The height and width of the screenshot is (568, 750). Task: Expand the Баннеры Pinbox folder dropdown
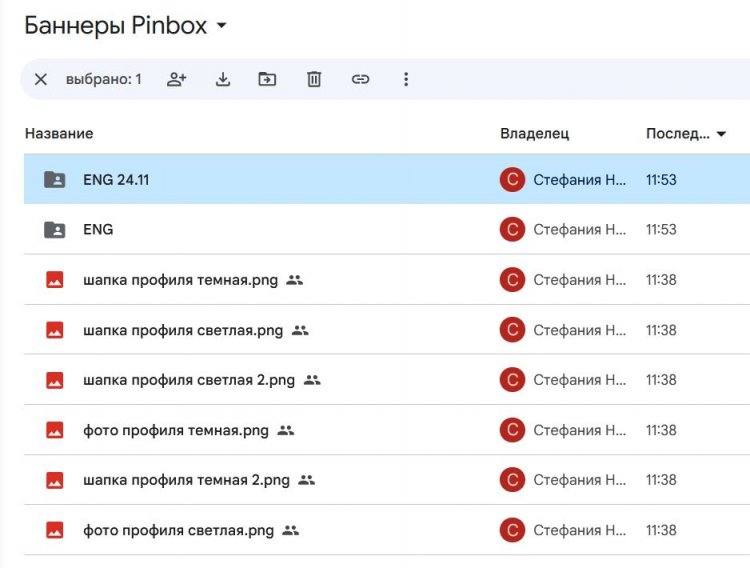221,26
